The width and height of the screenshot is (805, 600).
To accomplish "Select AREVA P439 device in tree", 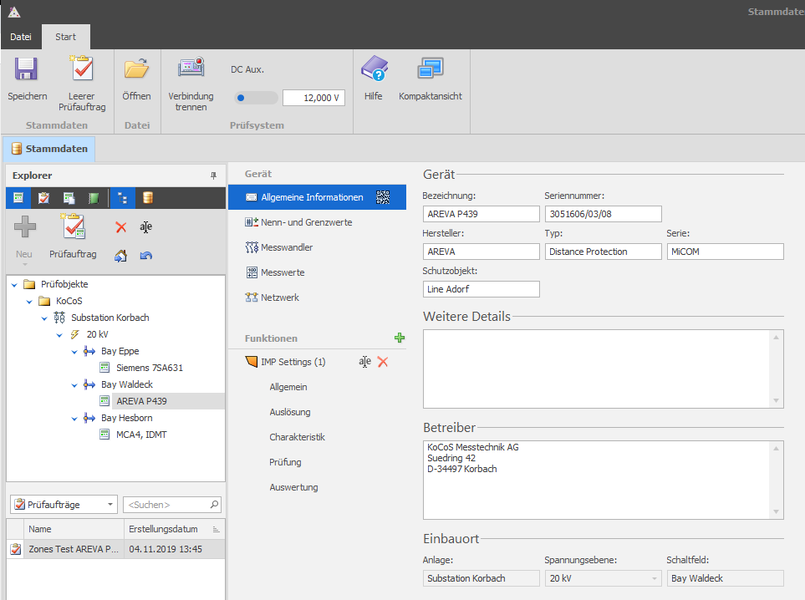I will click(141, 401).
